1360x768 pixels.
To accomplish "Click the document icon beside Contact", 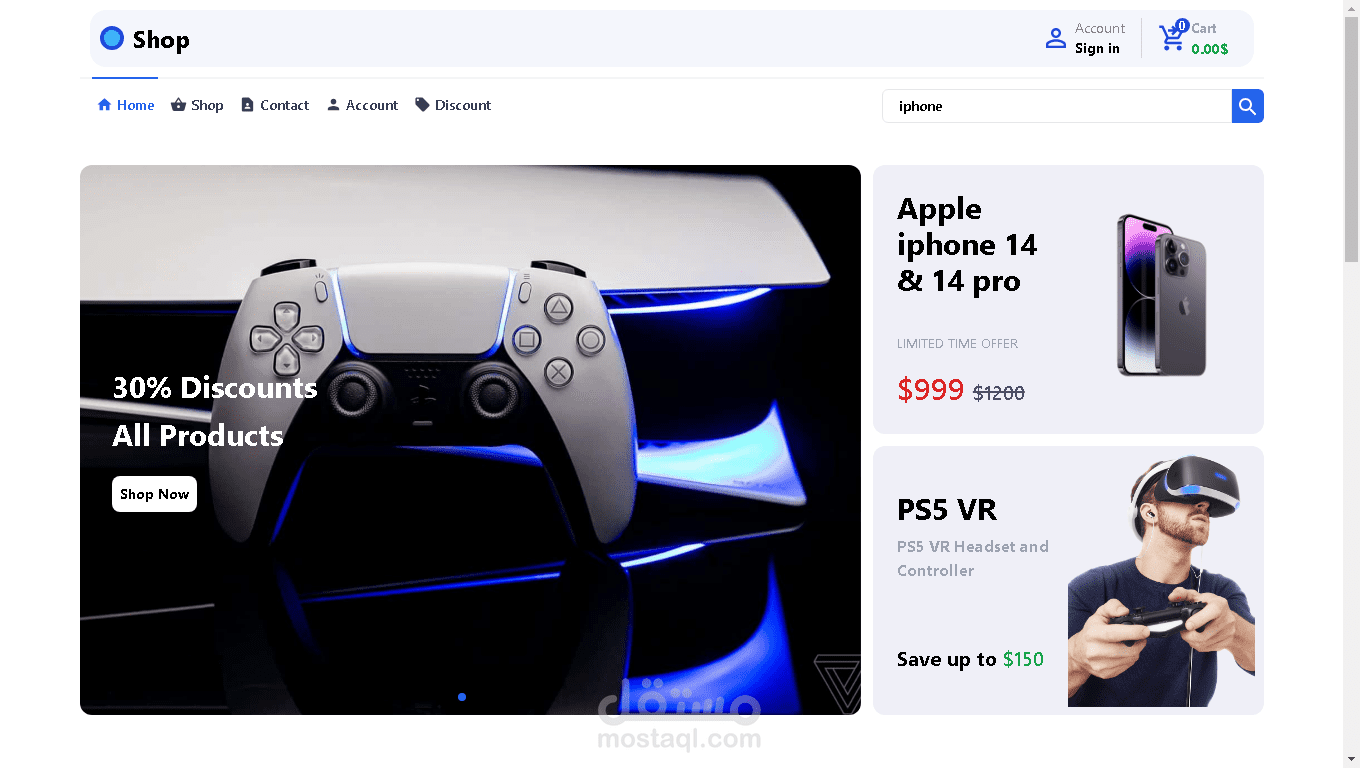I will click(247, 105).
